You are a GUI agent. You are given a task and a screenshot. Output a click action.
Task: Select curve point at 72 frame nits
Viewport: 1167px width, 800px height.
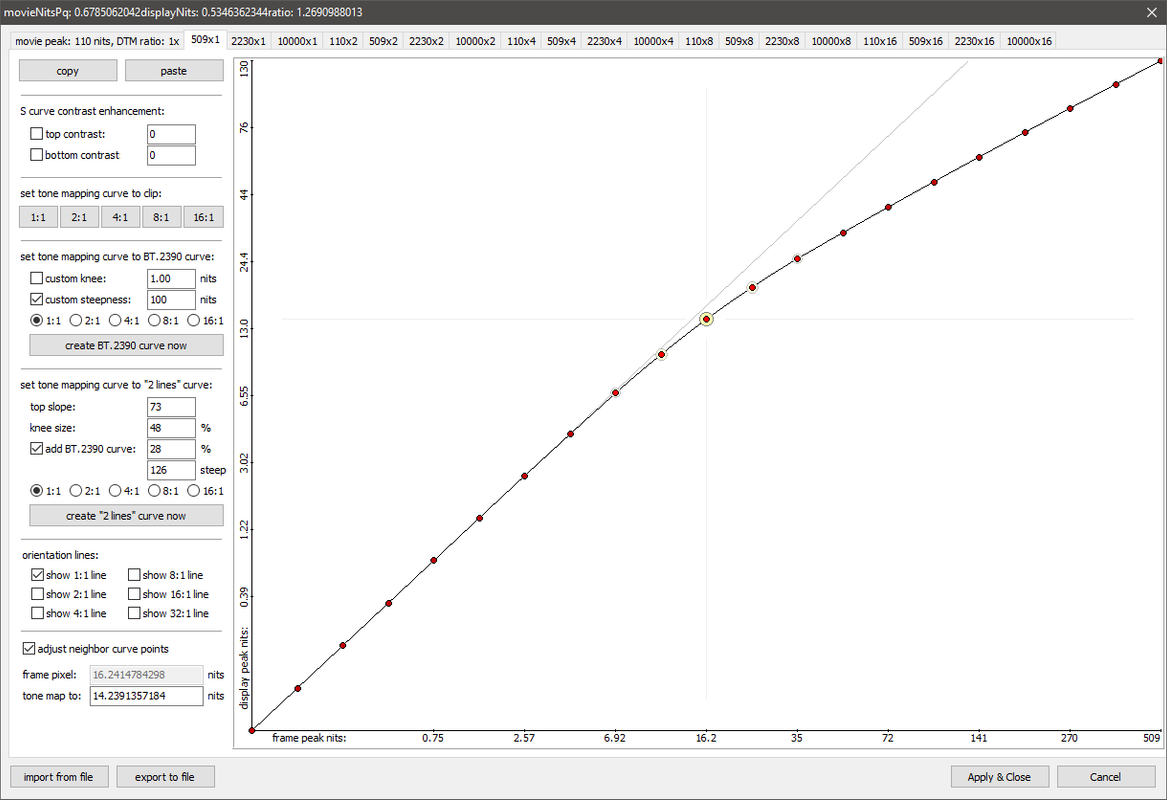click(x=889, y=208)
